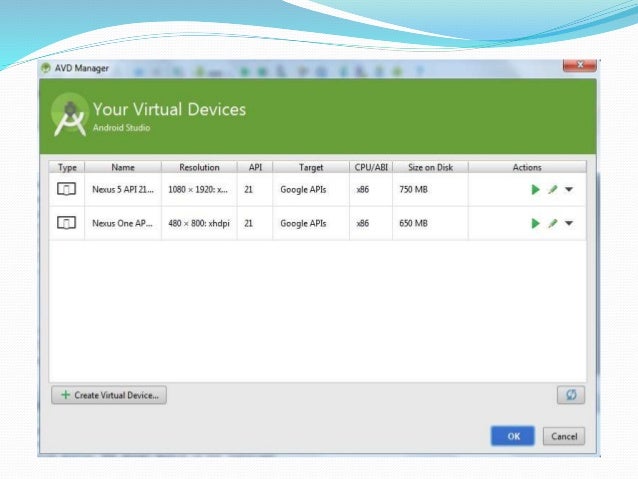This screenshot has width=638, height=479.
Task: Edit the Nexus 5 API 21 device
Action: pos(552,189)
